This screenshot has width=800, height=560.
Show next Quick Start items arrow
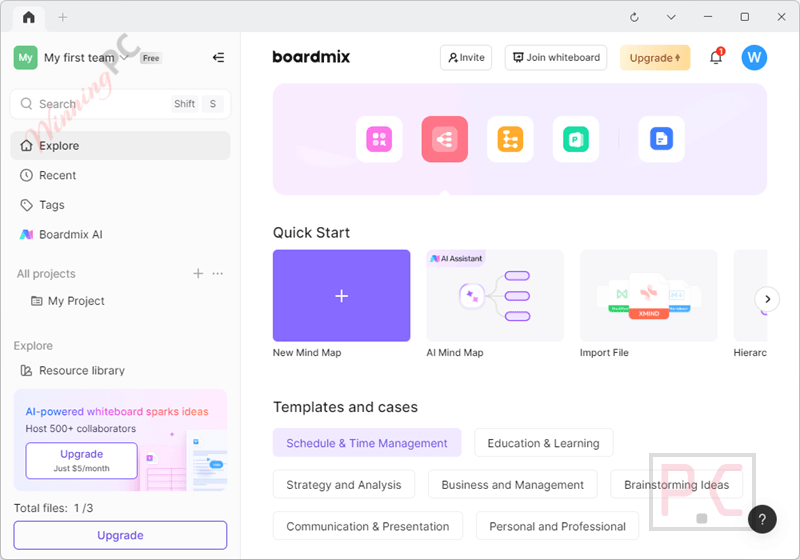(767, 299)
